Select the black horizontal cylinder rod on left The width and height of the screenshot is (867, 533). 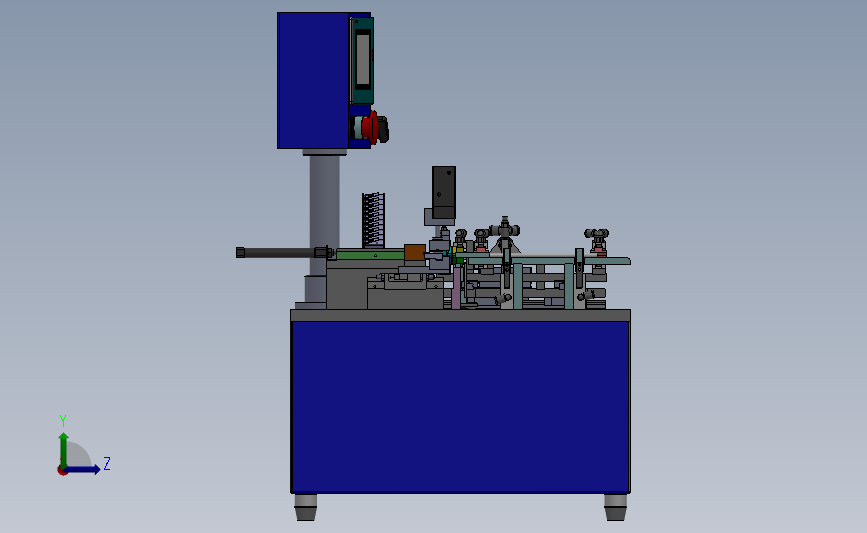coord(282,253)
